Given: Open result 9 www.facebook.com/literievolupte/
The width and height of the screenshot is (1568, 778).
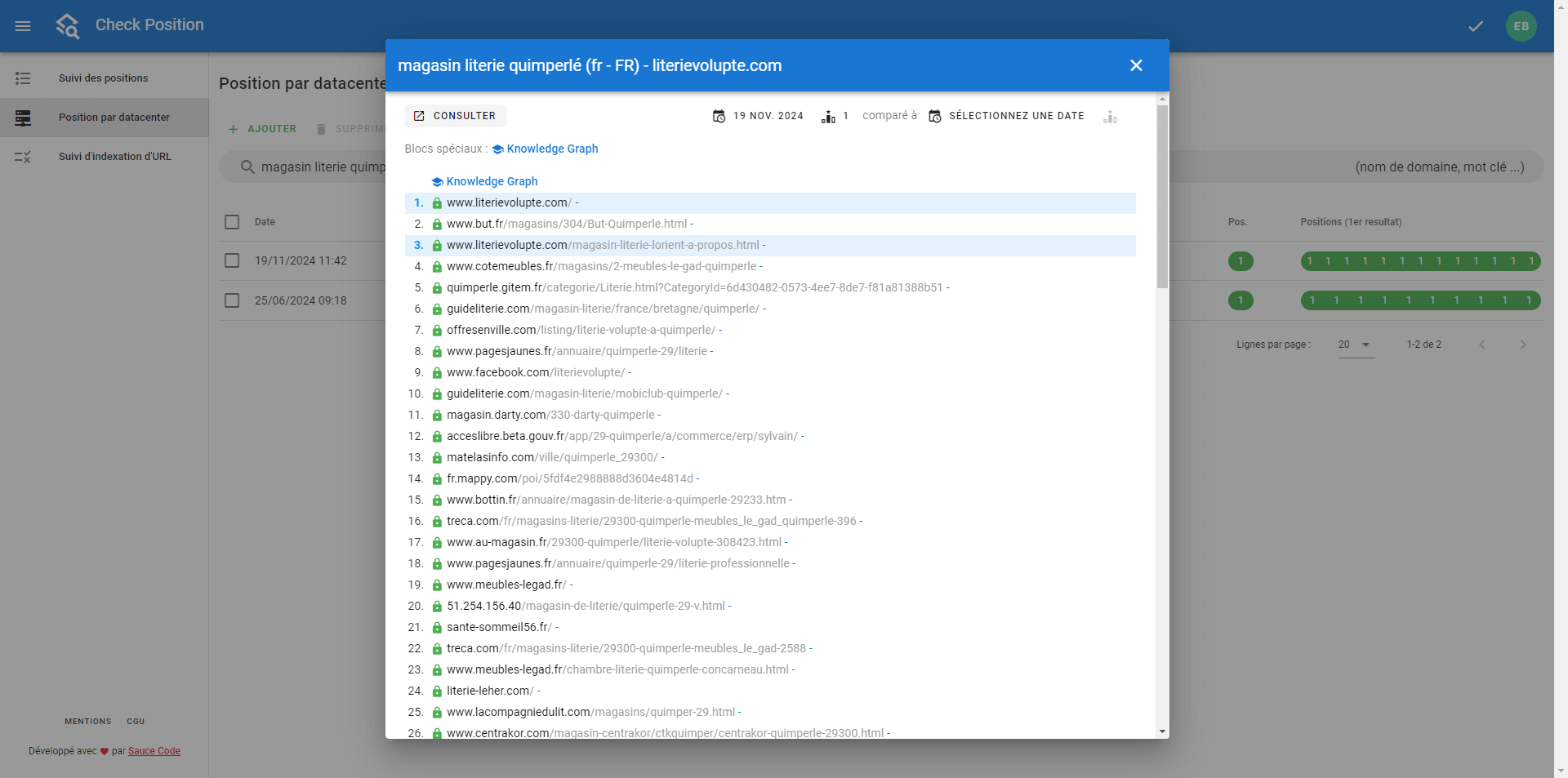Looking at the screenshot, I should click(x=536, y=372).
